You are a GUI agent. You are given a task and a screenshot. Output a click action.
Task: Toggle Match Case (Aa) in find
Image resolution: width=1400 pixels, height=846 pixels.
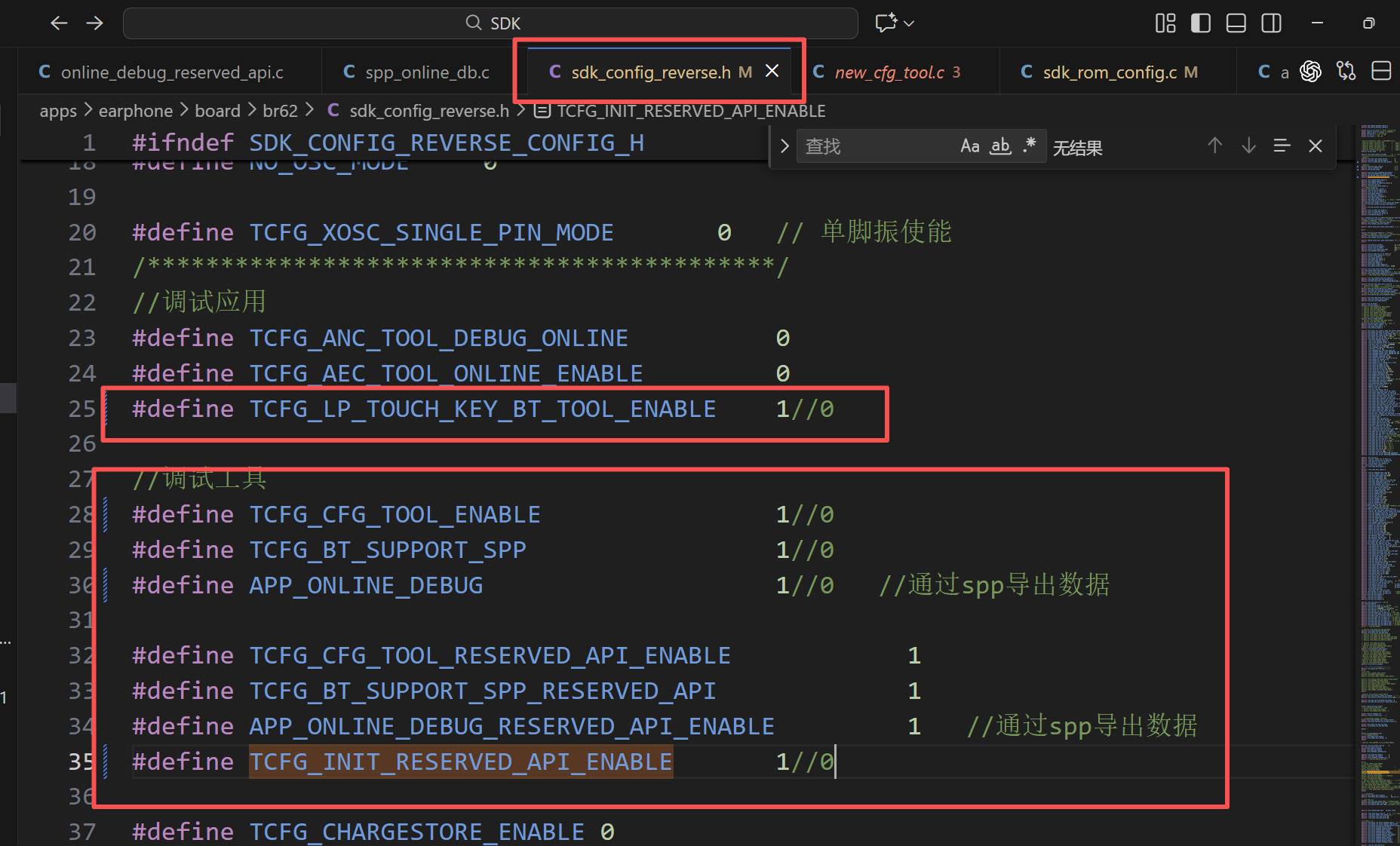(970, 146)
